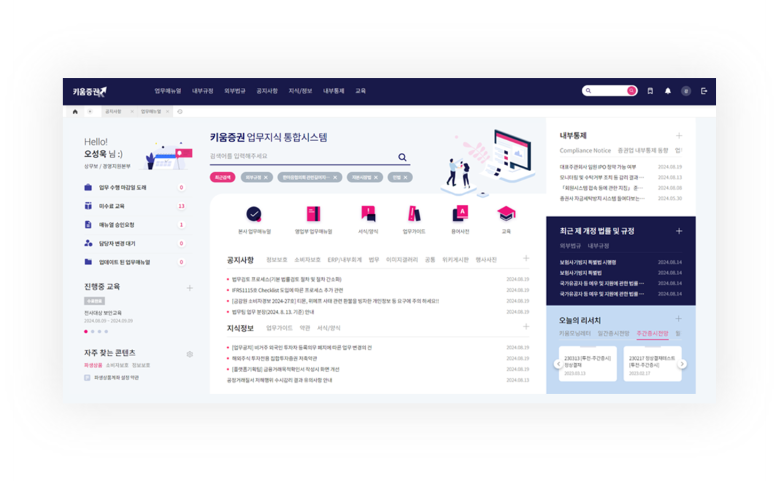
Task: Open 업무 수행 마감일 도래 item
Action: point(135,187)
